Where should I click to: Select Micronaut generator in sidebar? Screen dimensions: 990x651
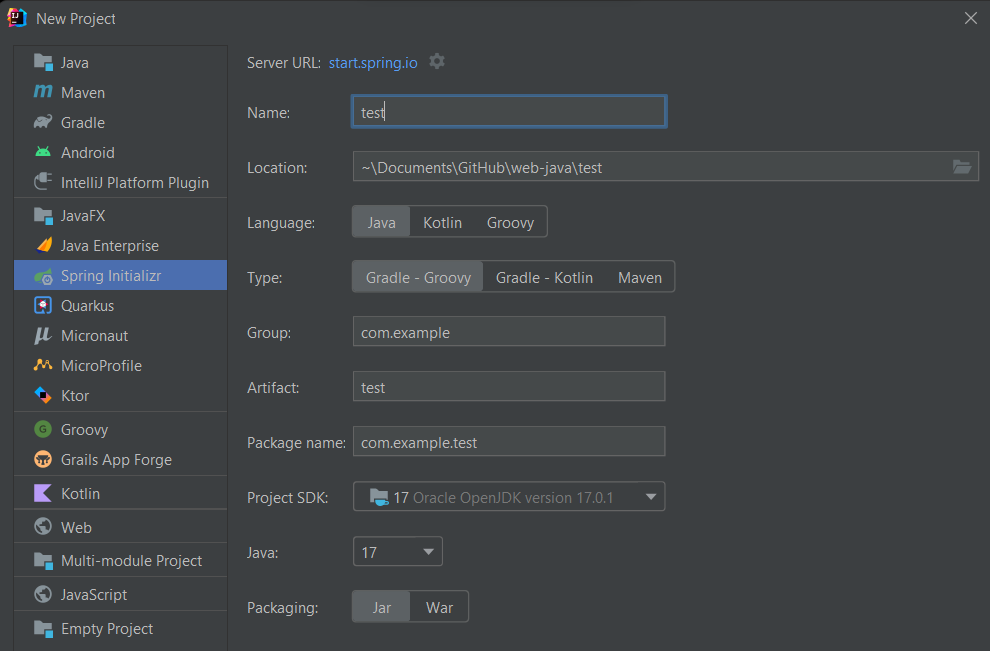(x=121, y=335)
